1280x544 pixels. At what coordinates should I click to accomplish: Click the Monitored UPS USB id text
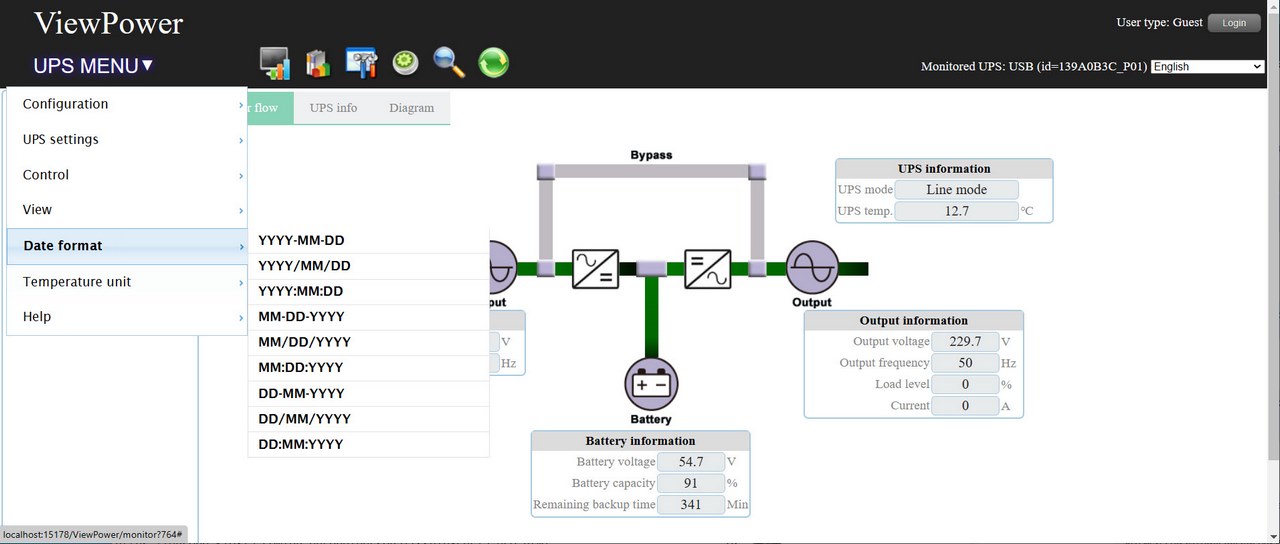pyautogui.click(x=1034, y=67)
